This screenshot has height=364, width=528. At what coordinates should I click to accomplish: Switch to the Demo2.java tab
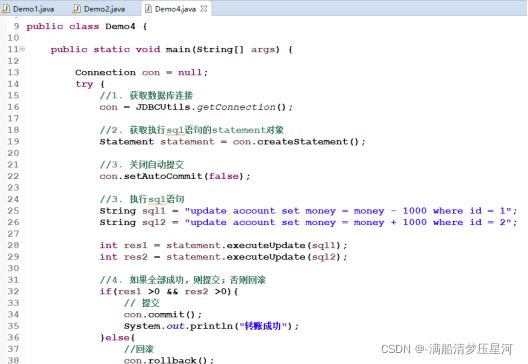[x=99, y=9]
